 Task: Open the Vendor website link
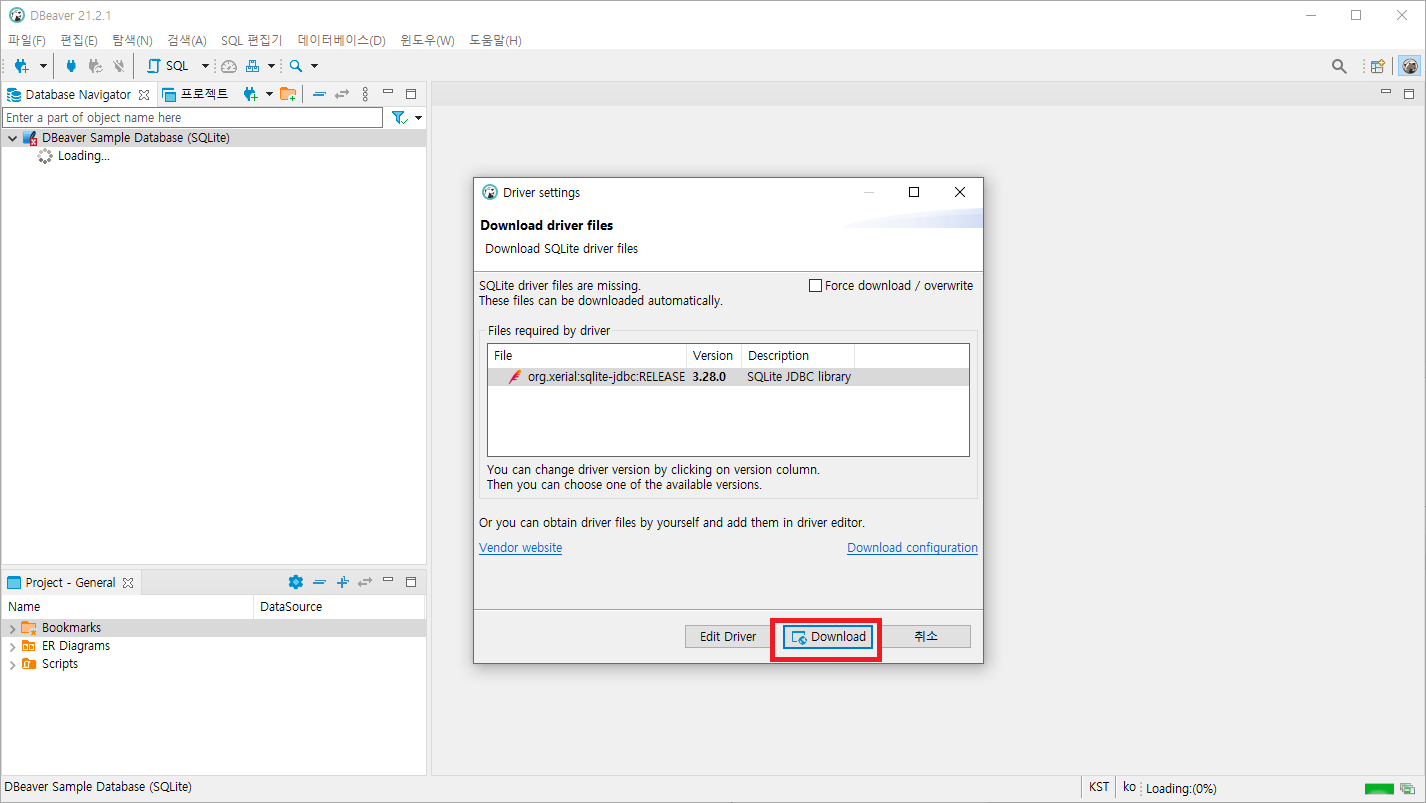coord(520,548)
